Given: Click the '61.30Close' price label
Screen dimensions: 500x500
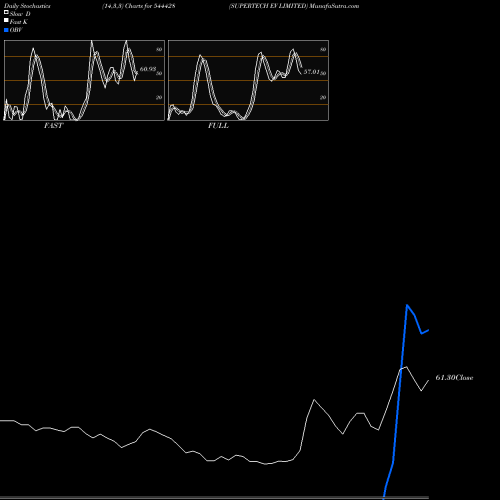Looking at the screenshot, I should pos(454,378).
